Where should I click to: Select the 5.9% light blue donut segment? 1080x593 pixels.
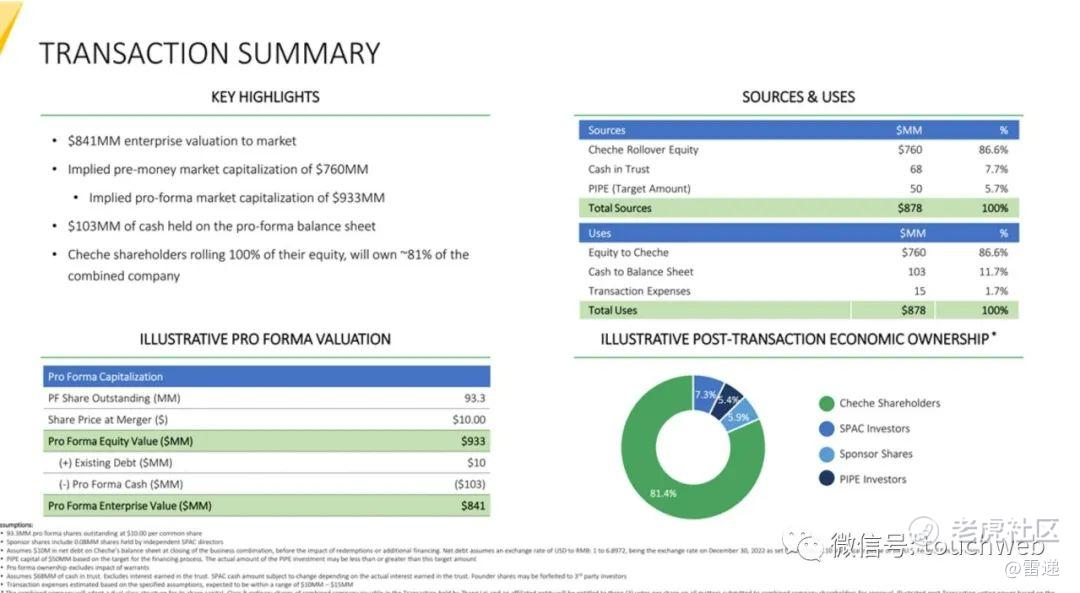[x=741, y=417]
